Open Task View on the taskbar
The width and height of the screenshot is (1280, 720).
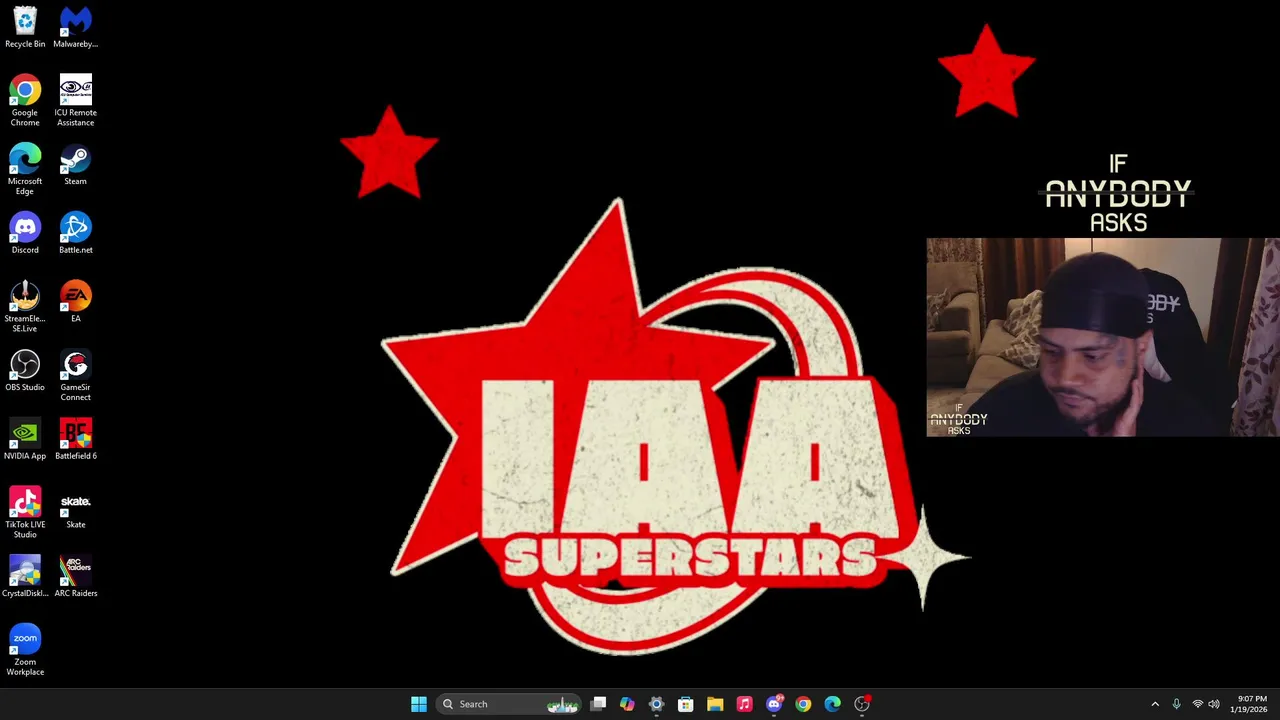coord(598,704)
